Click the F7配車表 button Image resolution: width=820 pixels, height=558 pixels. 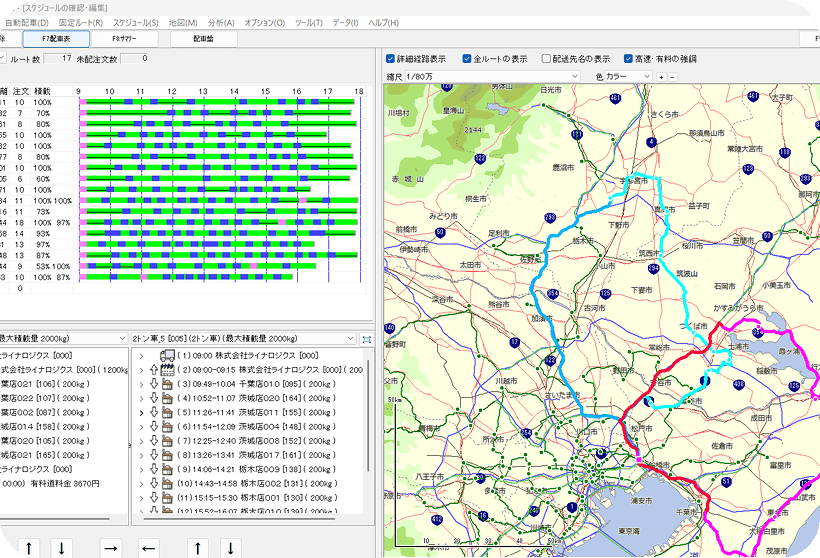56,39
